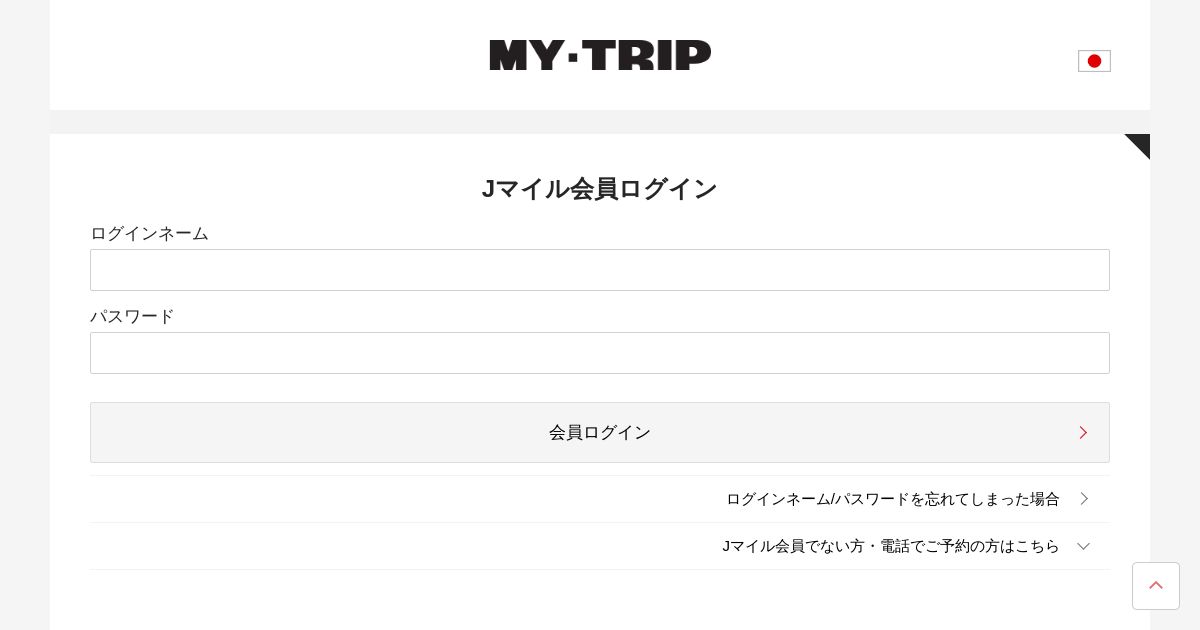Click the right end of the password box
Image resolution: width=1200 pixels, height=630 pixels.
(x=1098, y=353)
